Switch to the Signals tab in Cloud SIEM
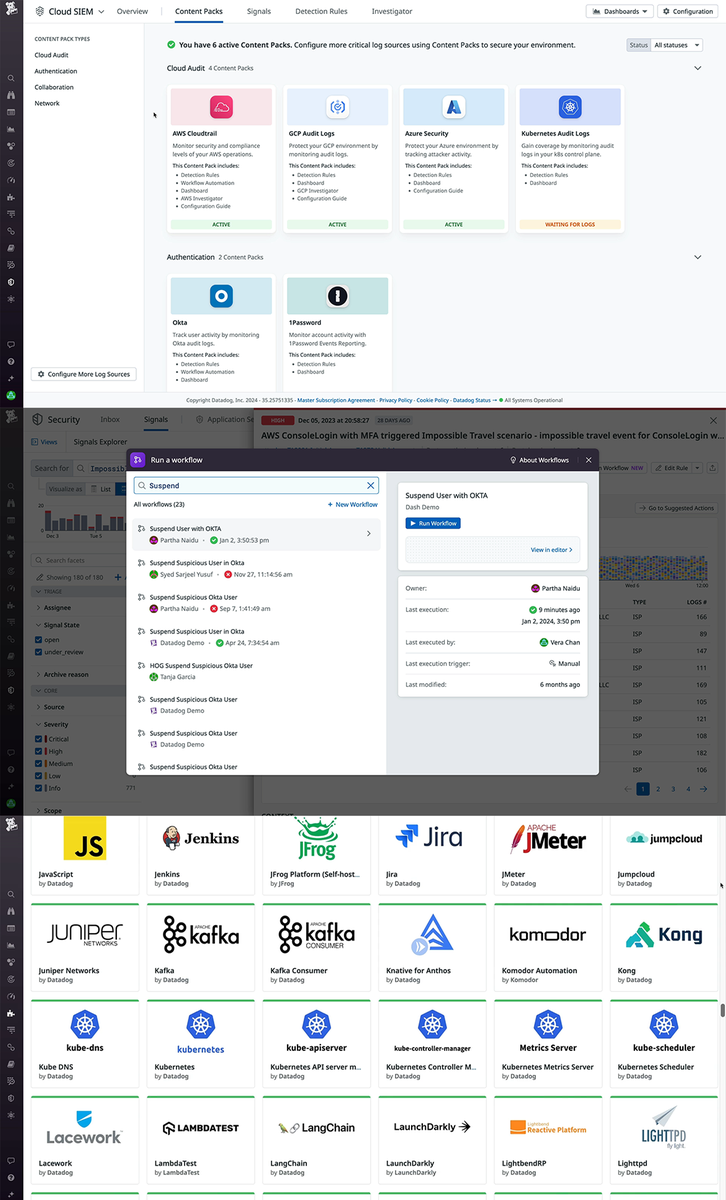The image size is (726, 1200). (259, 12)
